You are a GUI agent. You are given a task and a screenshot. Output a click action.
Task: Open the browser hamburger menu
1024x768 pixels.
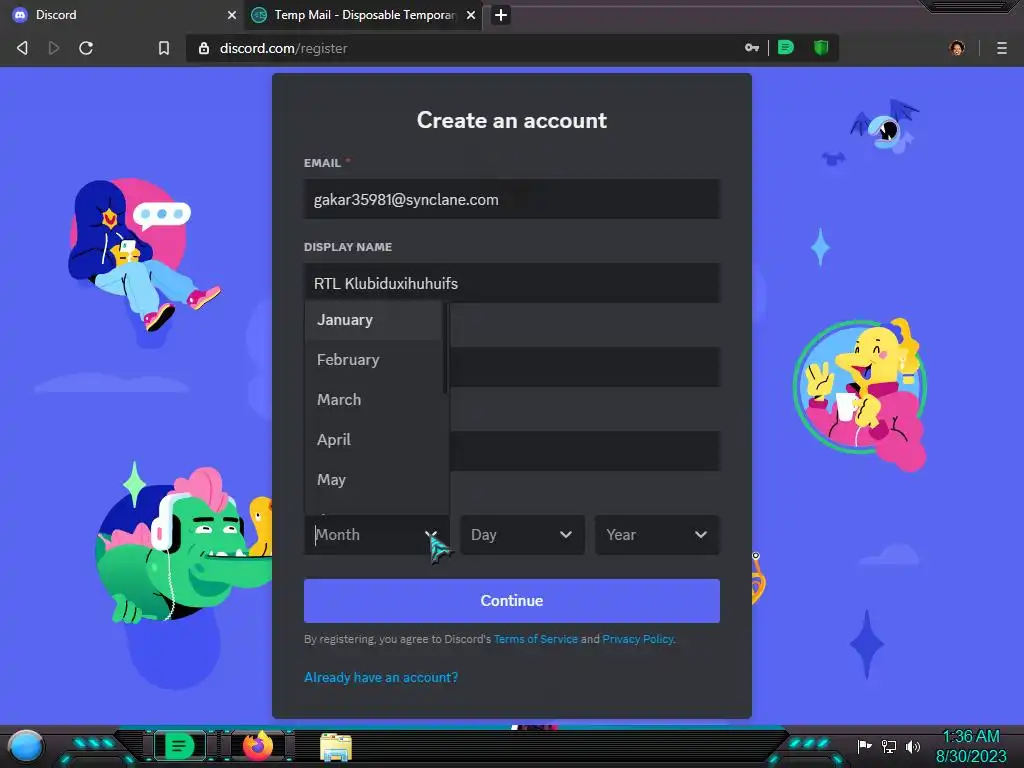(x=1002, y=48)
